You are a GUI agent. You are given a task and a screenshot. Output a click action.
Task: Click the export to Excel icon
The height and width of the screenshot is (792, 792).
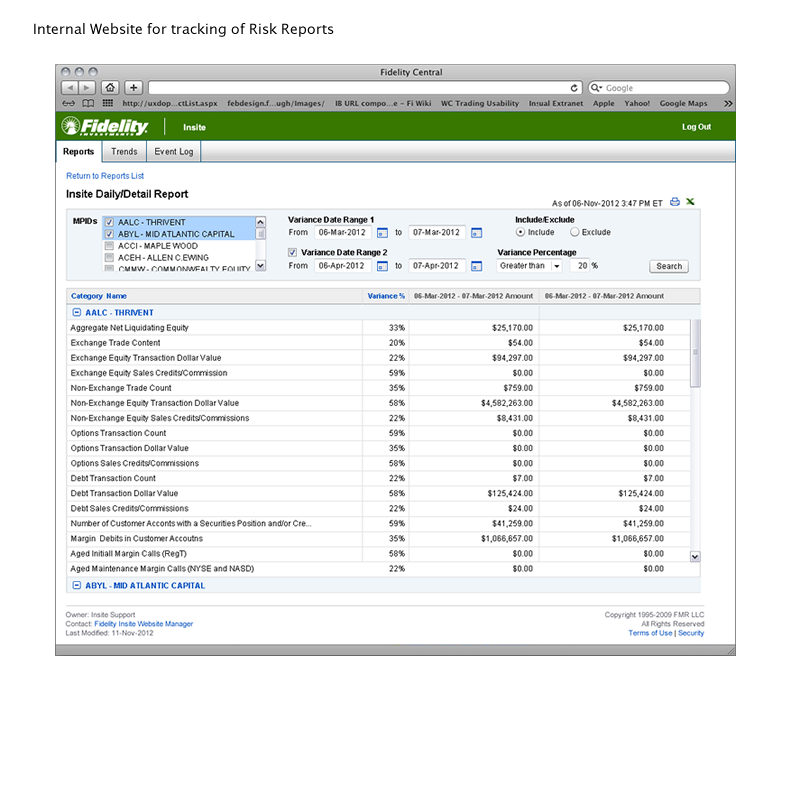[690, 202]
